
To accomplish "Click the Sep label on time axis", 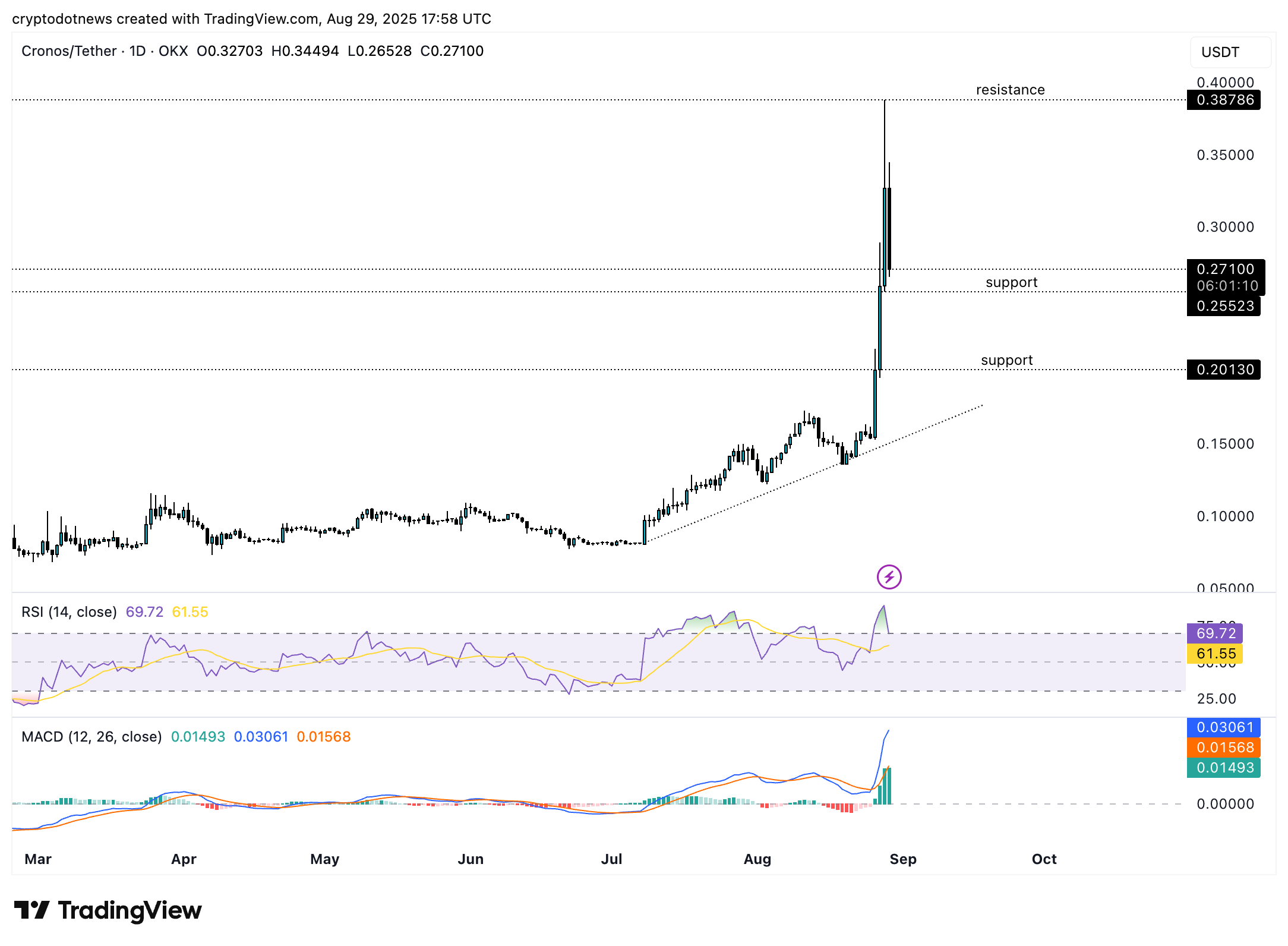I will (x=902, y=859).
